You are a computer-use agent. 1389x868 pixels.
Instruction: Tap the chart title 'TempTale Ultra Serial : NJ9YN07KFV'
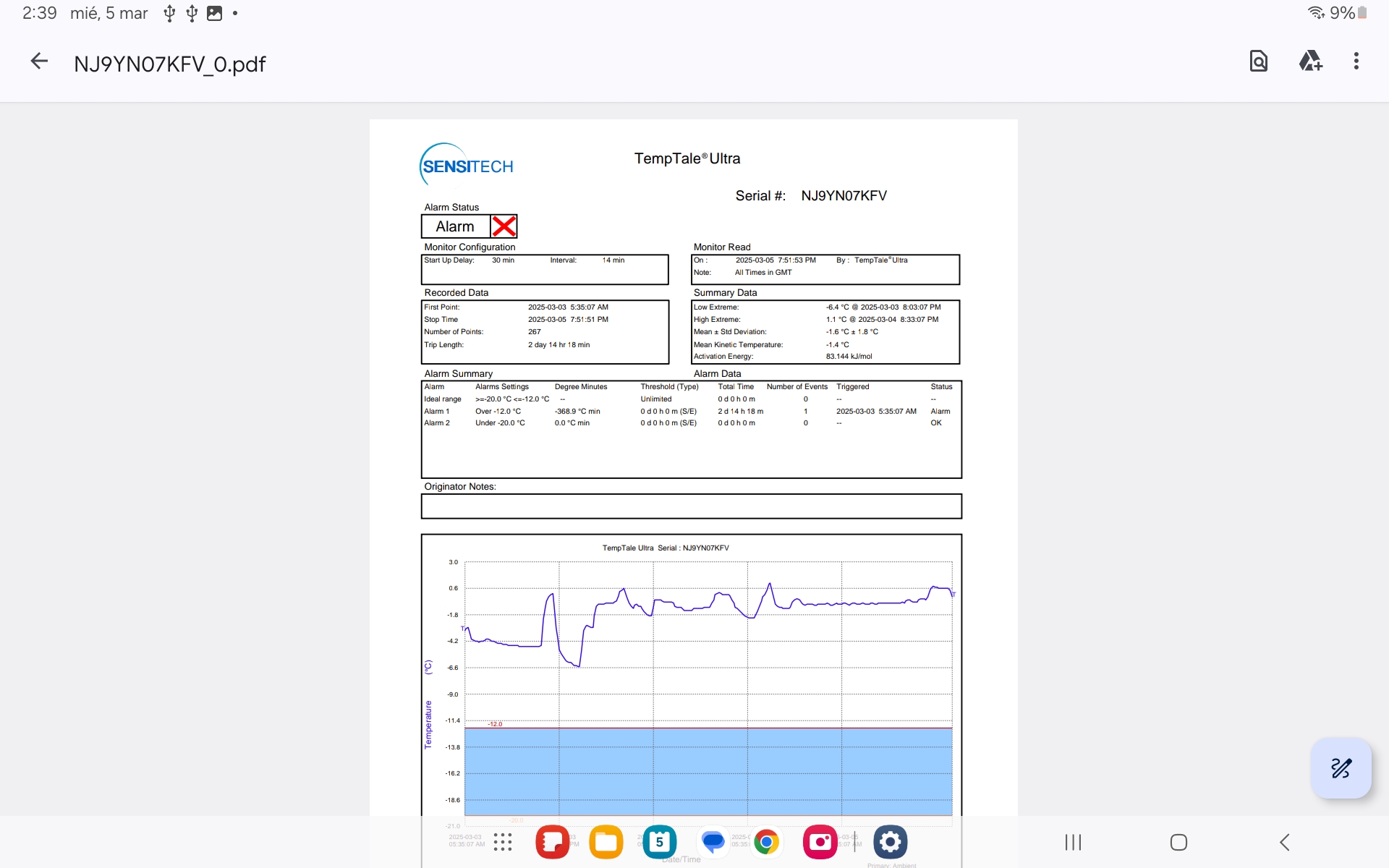point(666,548)
